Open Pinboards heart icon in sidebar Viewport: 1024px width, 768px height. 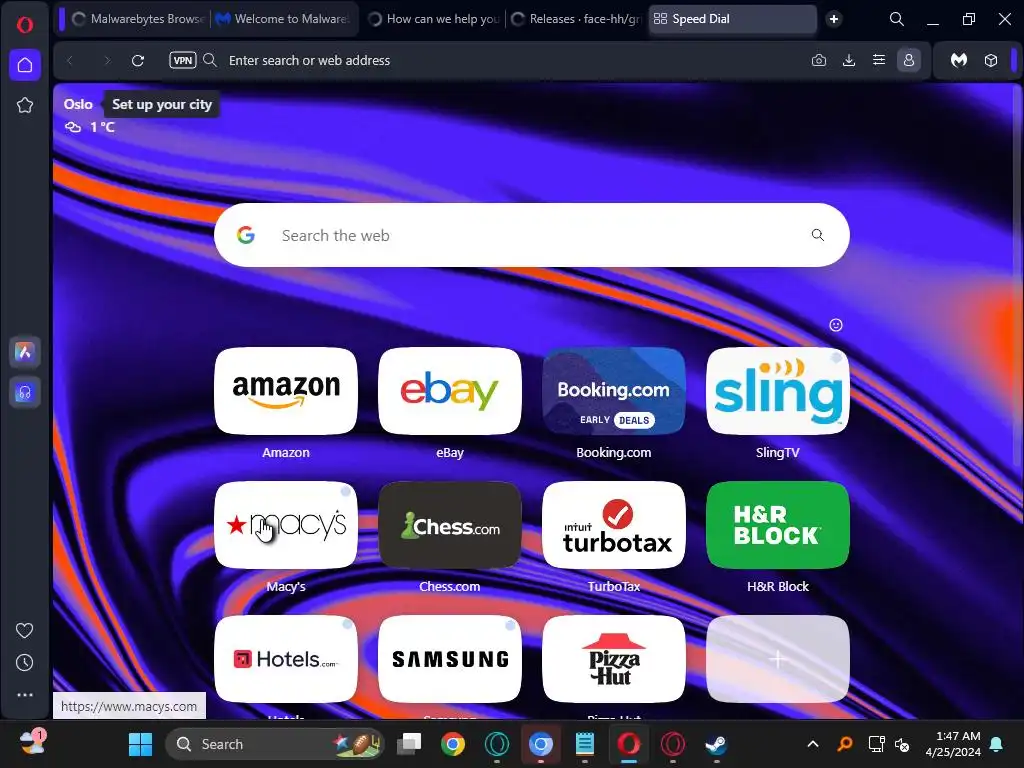25,630
